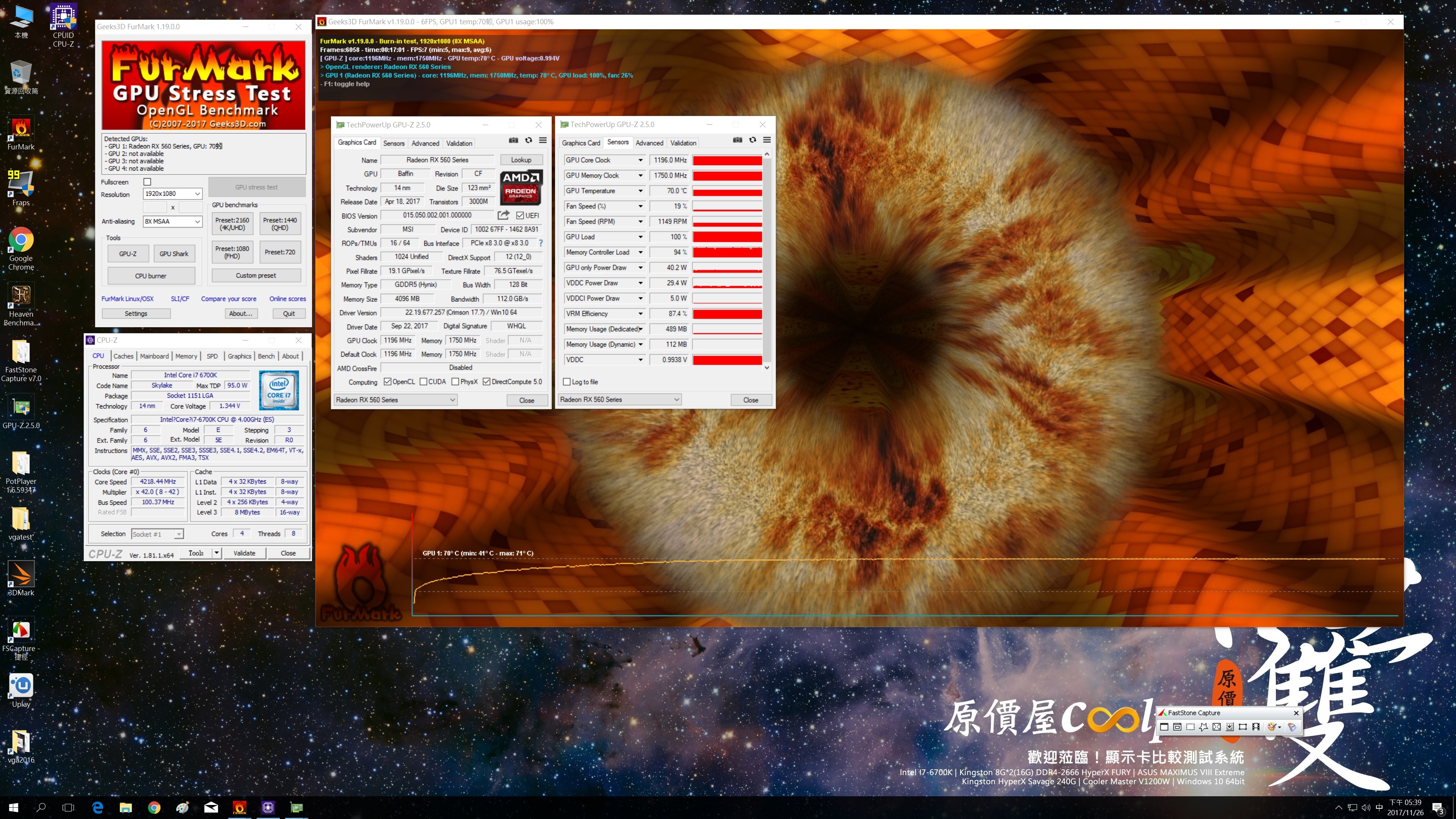Capture active window in FastStone toolbar
The height and width of the screenshot is (819, 1456).
1164,727
